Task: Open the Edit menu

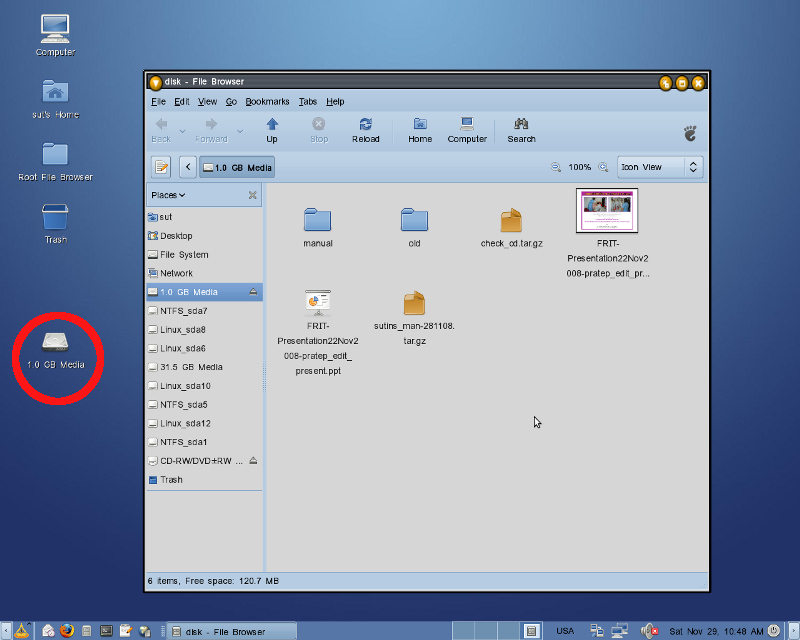Action: point(182,102)
